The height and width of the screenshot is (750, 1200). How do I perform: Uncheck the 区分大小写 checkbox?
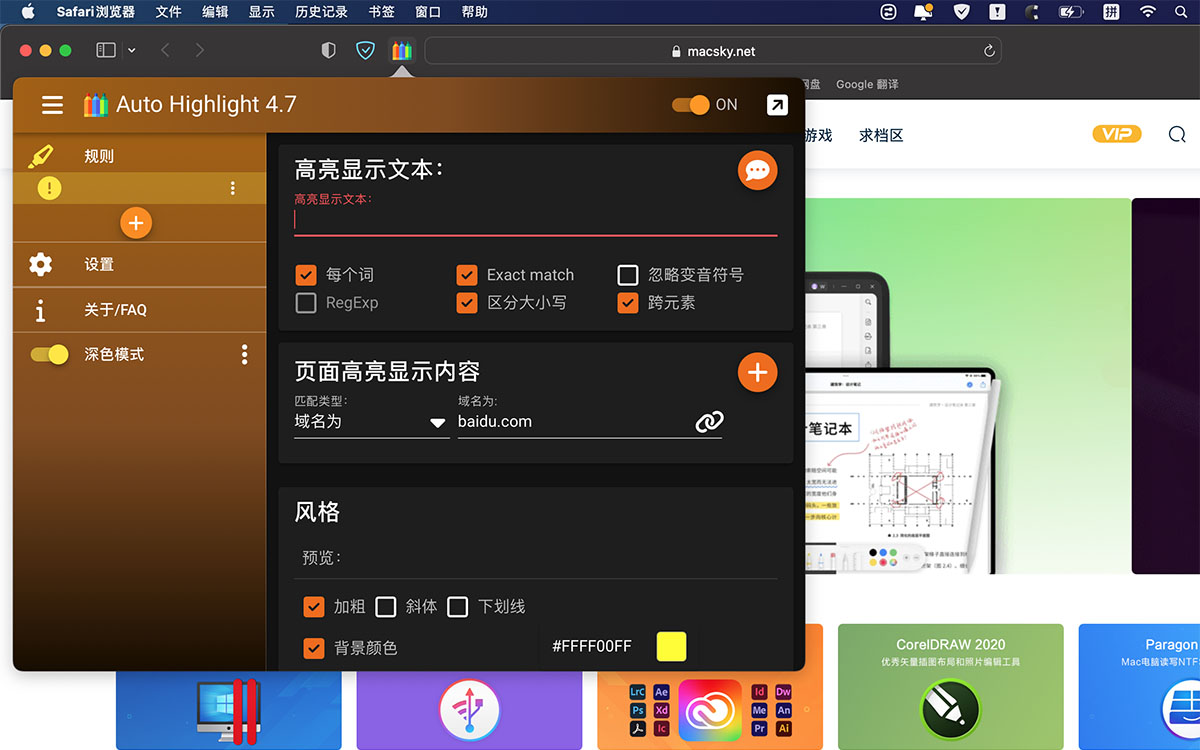[467, 303]
